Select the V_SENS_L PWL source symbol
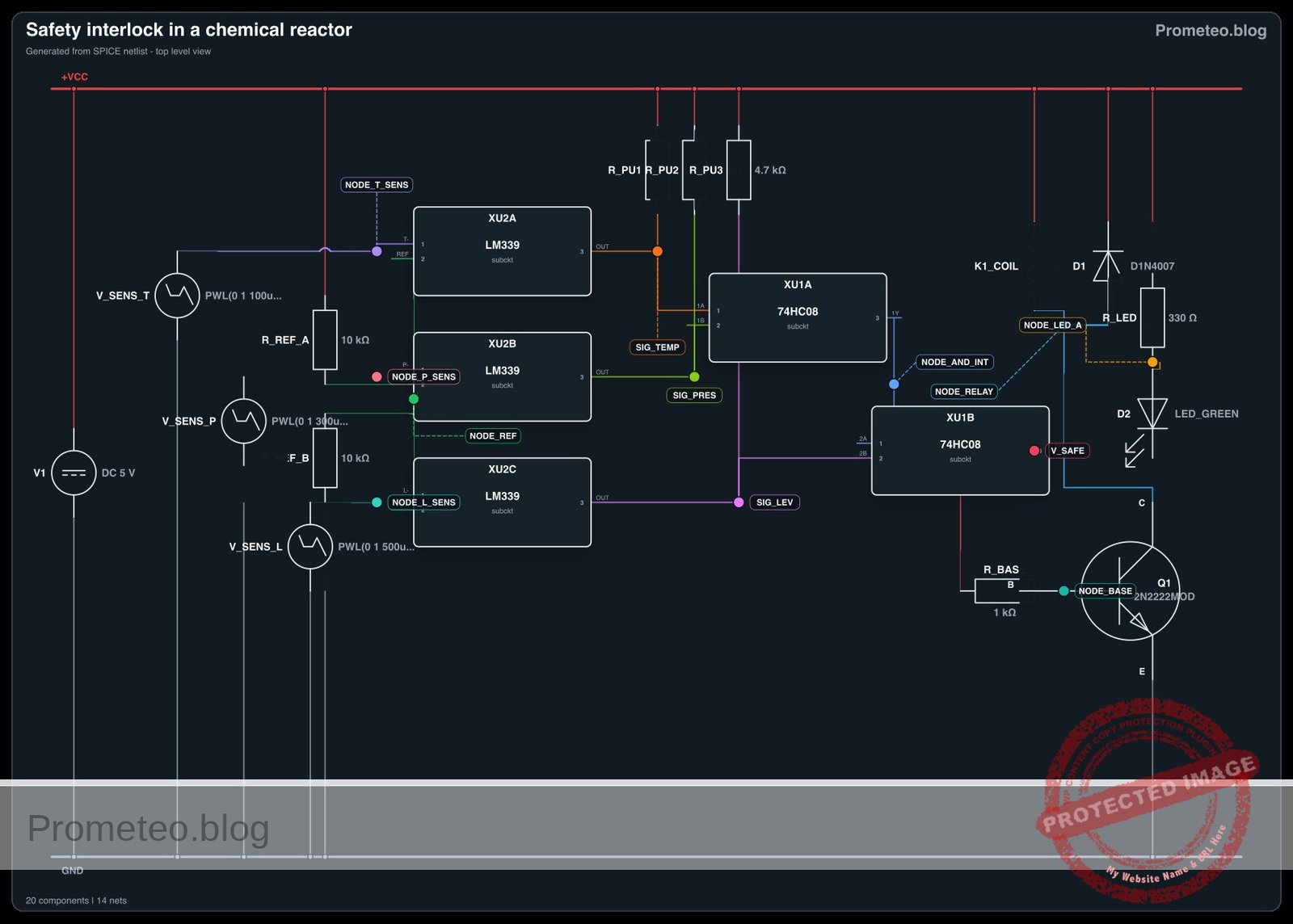1293x924 pixels. [310, 547]
